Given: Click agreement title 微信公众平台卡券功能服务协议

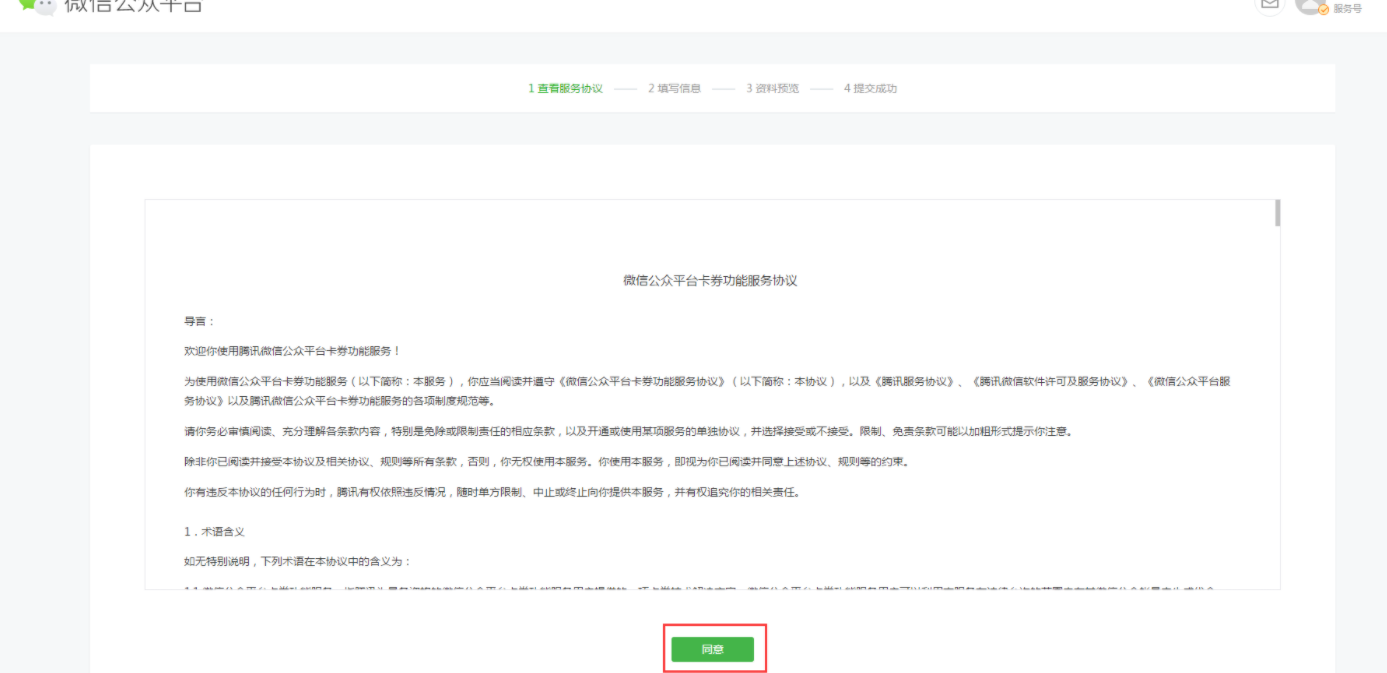Looking at the screenshot, I should tap(710, 281).
